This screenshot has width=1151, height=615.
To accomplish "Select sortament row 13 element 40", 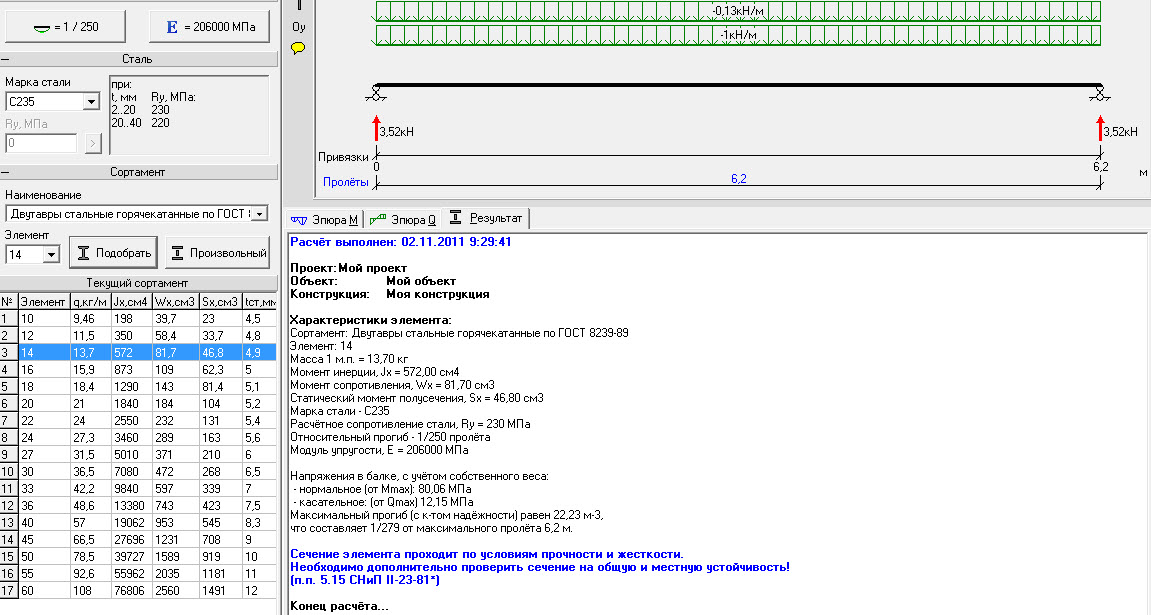I will coord(138,523).
